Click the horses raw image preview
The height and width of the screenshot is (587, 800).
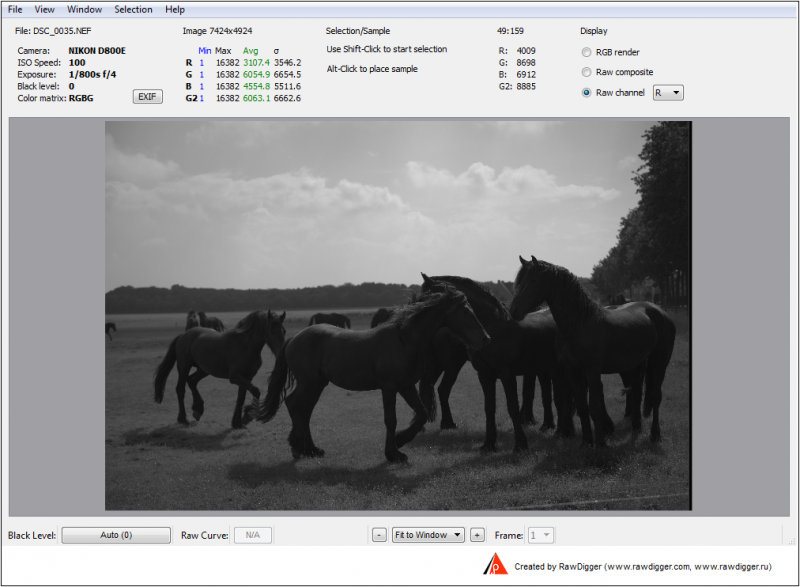click(398, 315)
